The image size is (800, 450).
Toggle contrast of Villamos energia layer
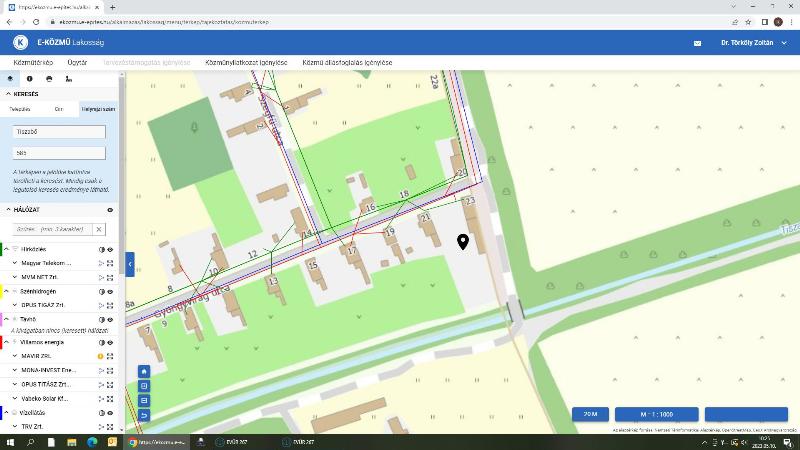click(x=101, y=343)
